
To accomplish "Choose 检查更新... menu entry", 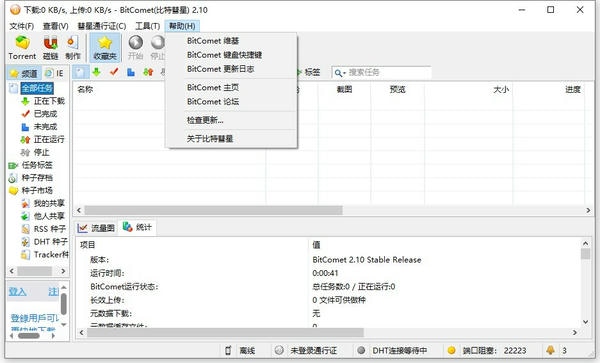I will (231, 120).
